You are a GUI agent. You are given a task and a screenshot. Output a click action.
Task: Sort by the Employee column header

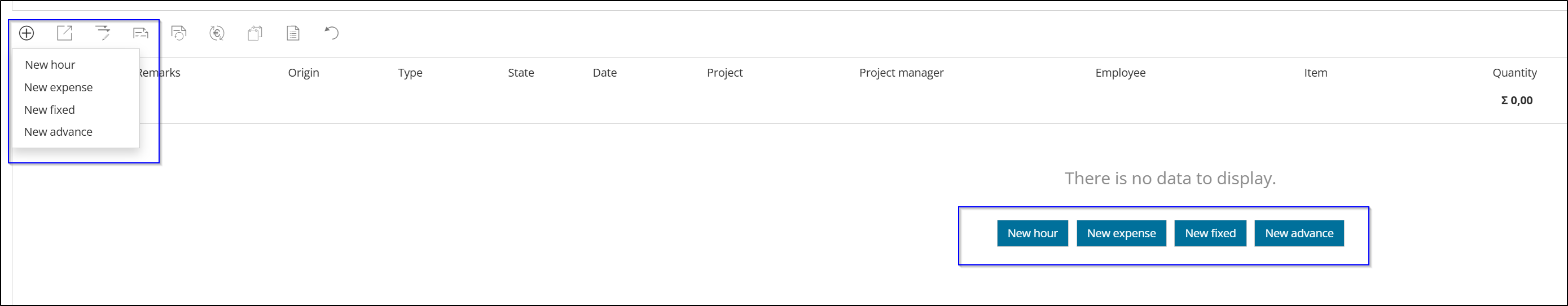pyautogui.click(x=1120, y=72)
